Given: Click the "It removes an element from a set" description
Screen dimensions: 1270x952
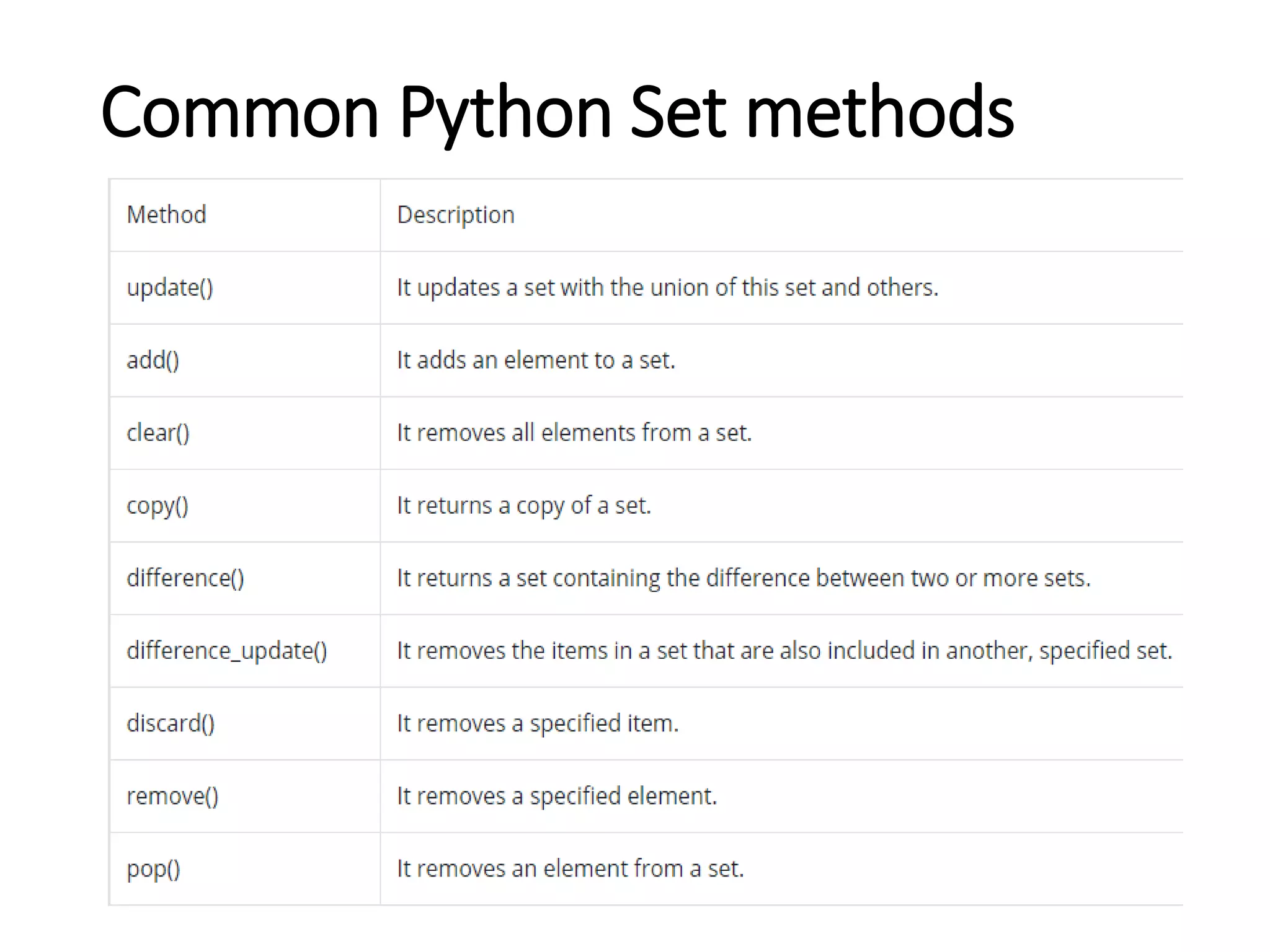Looking at the screenshot, I should pyautogui.click(x=571, y=869).
